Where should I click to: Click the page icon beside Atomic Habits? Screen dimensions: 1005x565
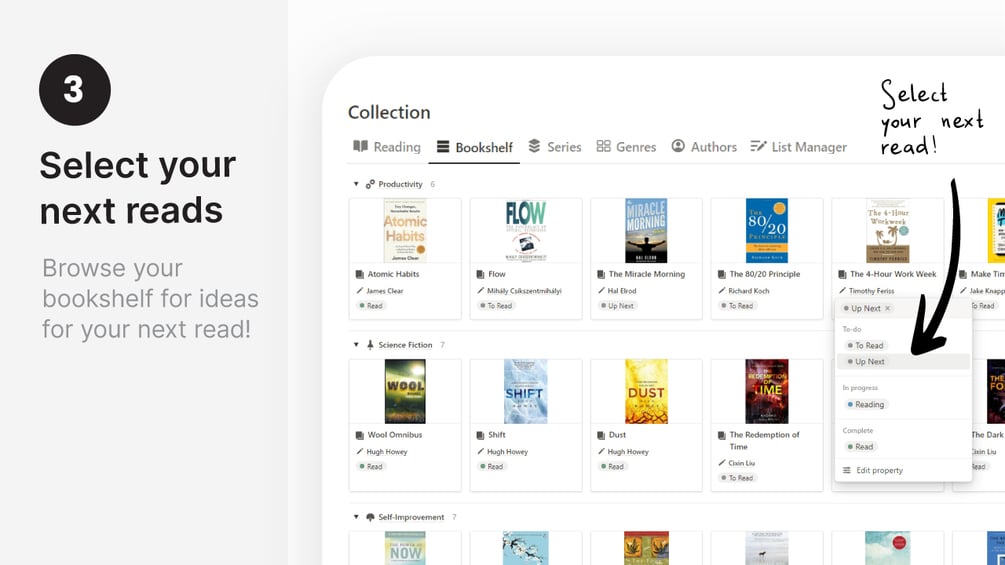[x=360, y=274]
